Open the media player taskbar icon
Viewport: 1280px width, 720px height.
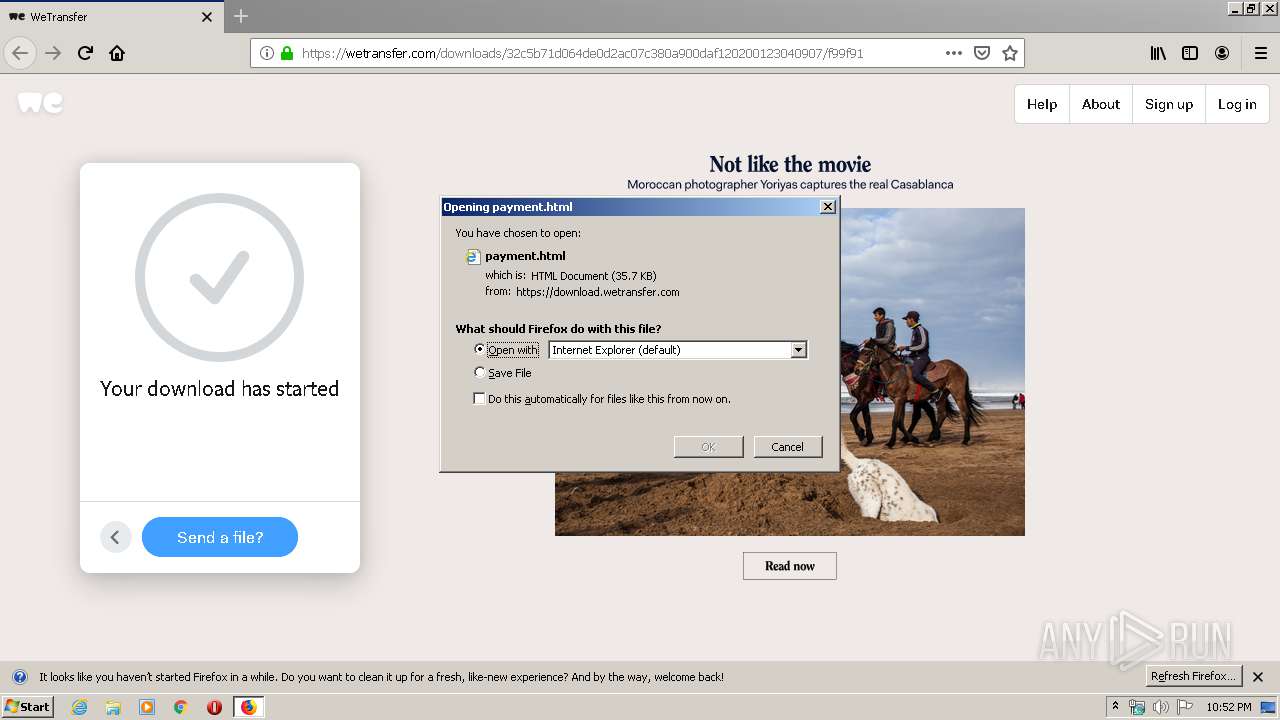(x=147, y=707)
